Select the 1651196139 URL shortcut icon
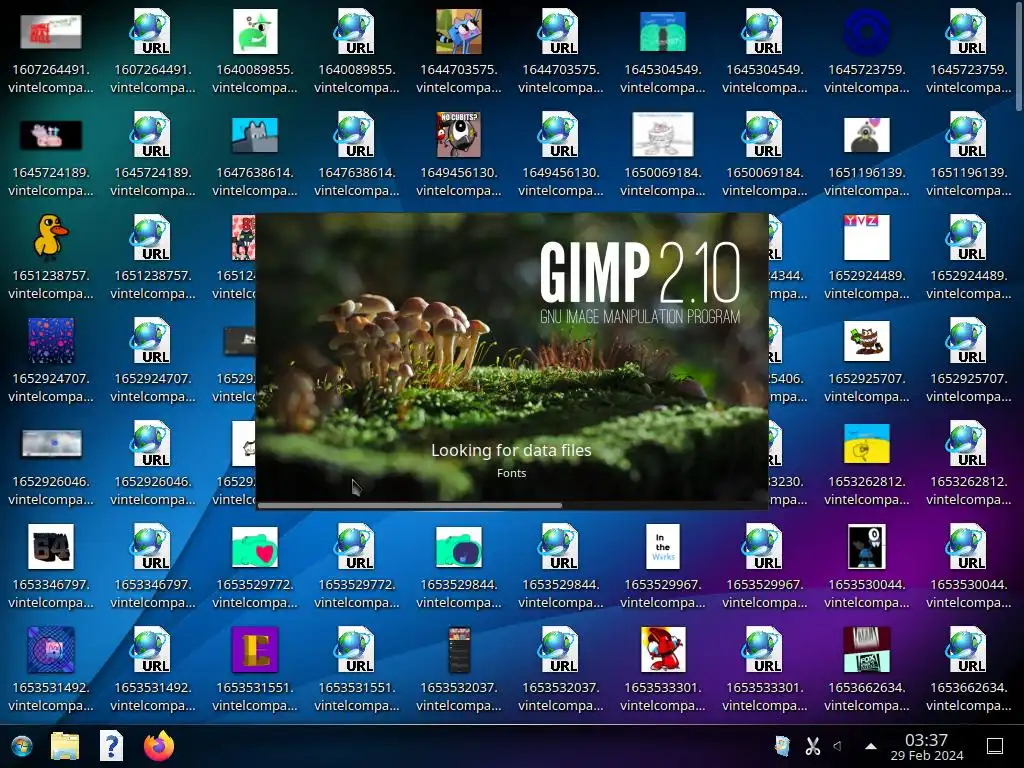1024x768 pixels. coord(967,135)
